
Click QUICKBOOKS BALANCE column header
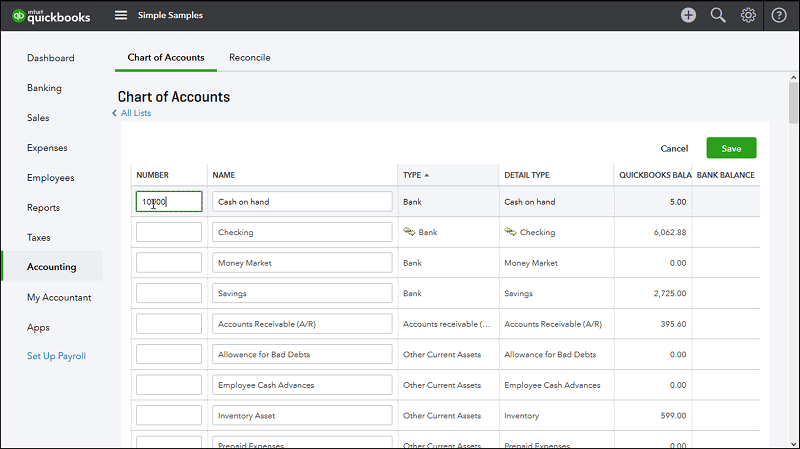pyautogui.click(x=655, y=175)
